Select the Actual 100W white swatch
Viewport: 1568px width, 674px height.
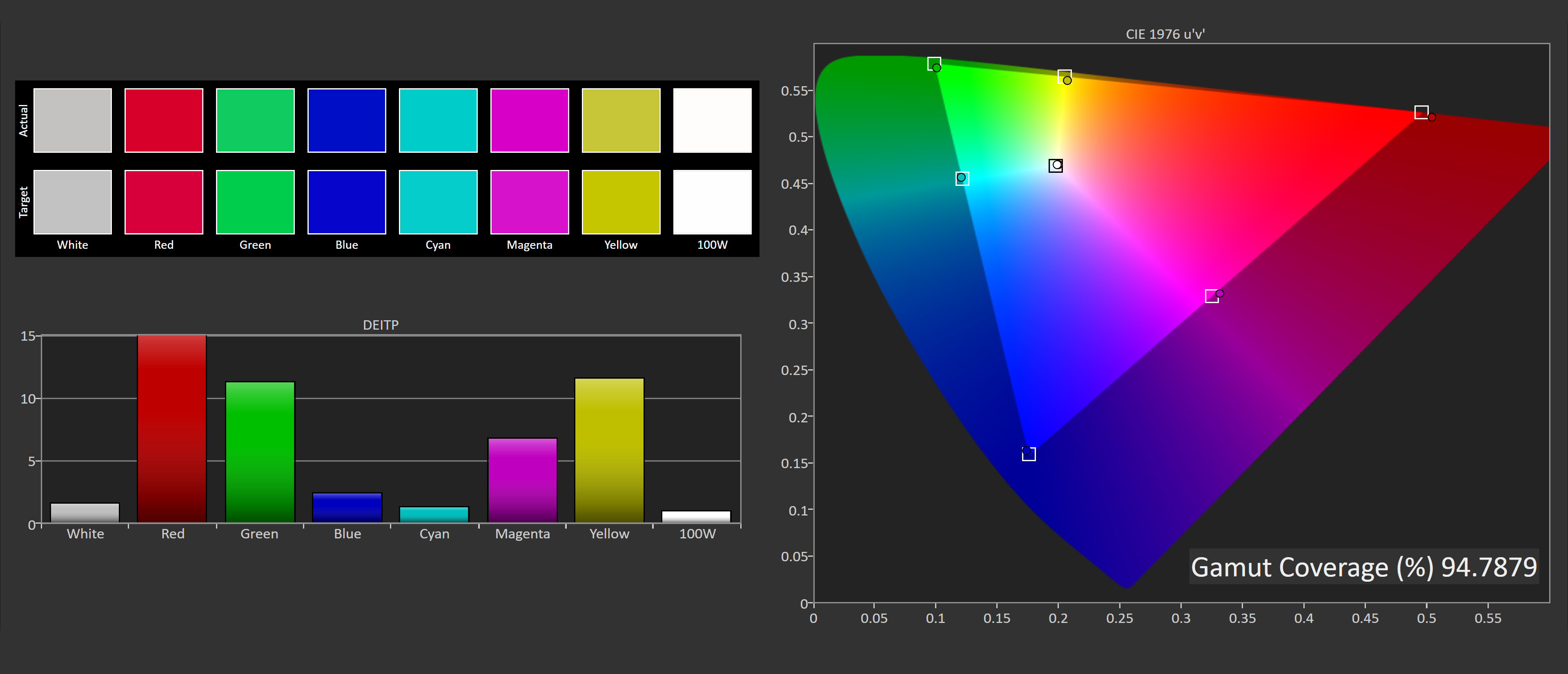(x=712, y=120)
